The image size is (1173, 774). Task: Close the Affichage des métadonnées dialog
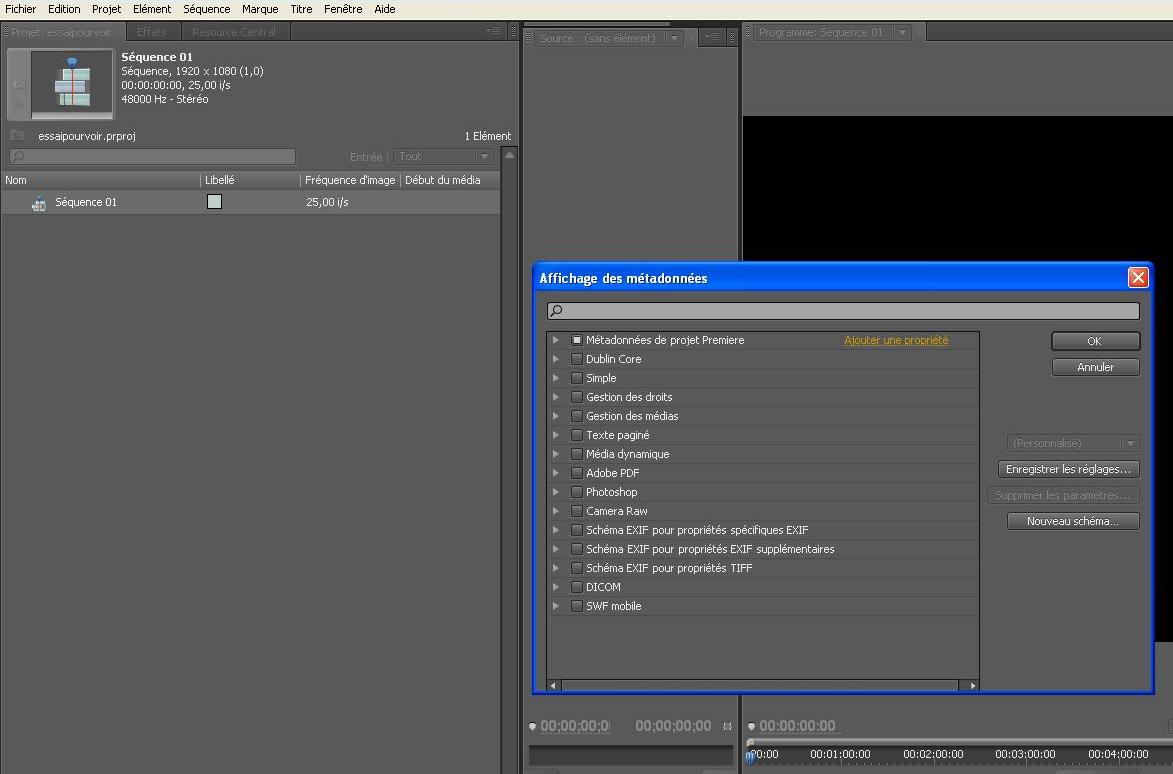(x=1138, y=277)
